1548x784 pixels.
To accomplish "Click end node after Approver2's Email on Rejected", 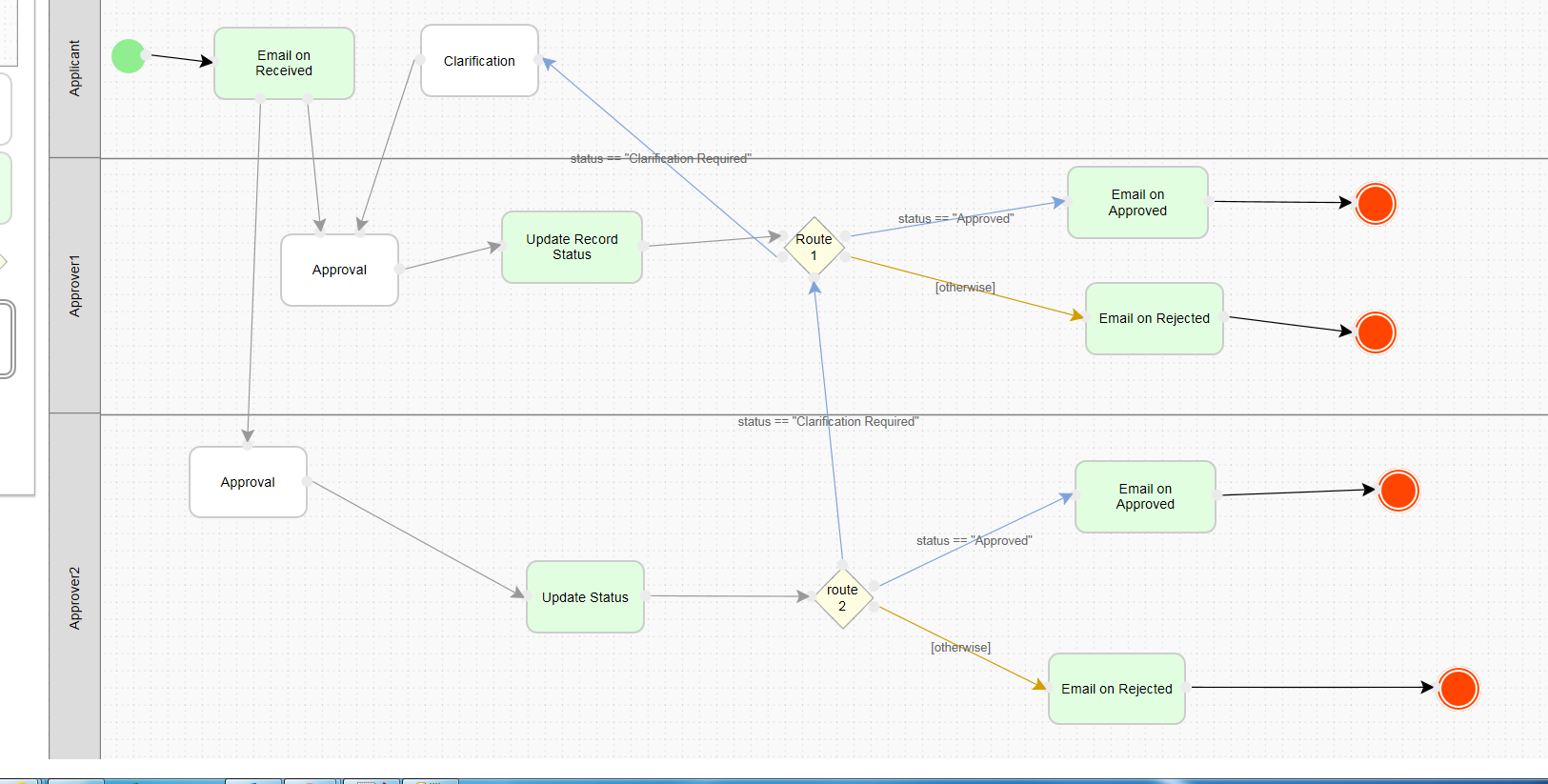I will pyautogui.click(x=1458, y=689).
